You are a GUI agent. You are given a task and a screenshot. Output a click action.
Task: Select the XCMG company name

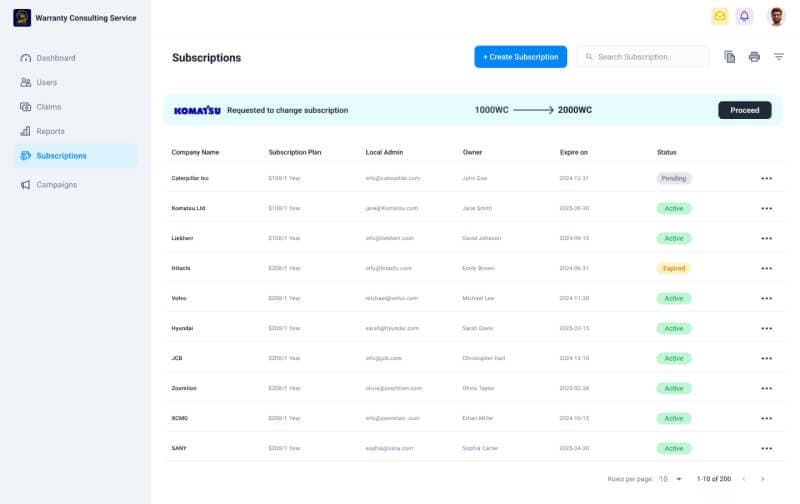click(180, 418)
